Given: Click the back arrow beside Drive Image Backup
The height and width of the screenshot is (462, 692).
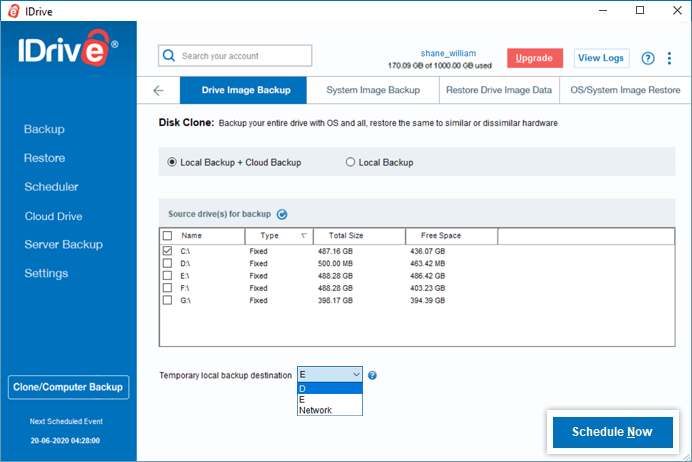Looking at the screenshot, I should pyautogui.click(x=158, y=90).
